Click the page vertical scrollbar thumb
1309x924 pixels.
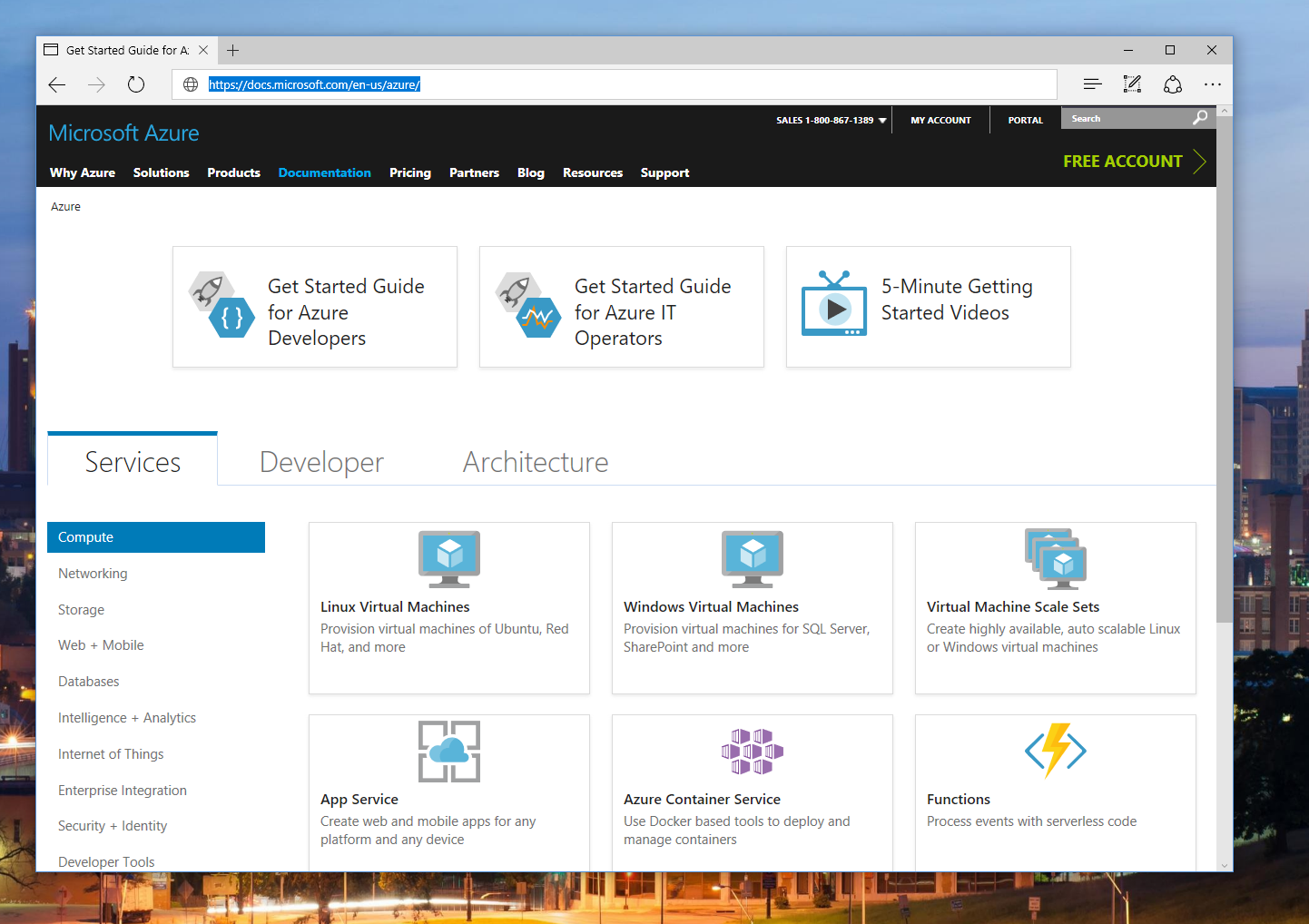1225,370
